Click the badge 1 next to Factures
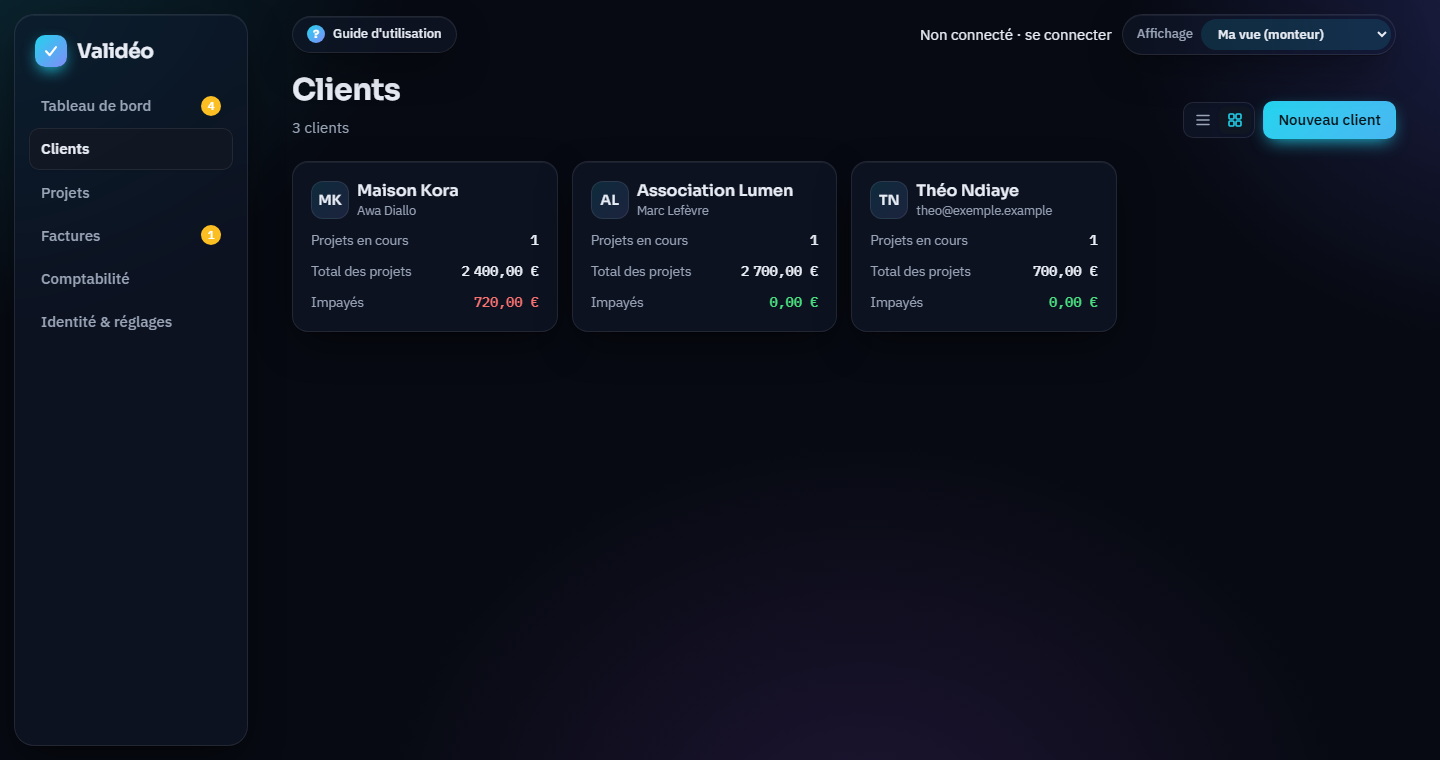This screenshot has height=760, width=1440. click(x=211, y=235)
